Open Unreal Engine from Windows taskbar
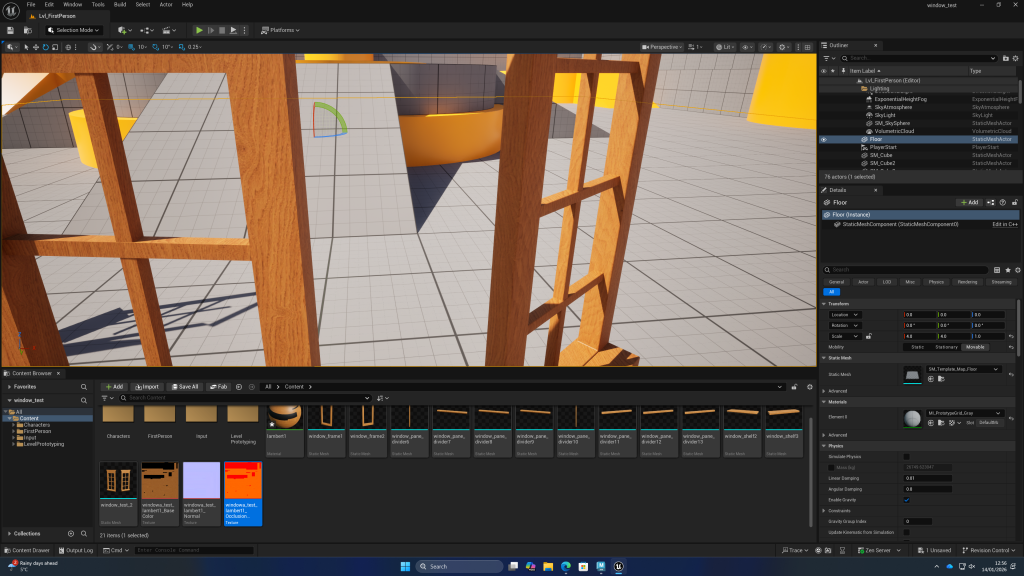Viewport: 1024px width, 576px height. pos(619,566)
